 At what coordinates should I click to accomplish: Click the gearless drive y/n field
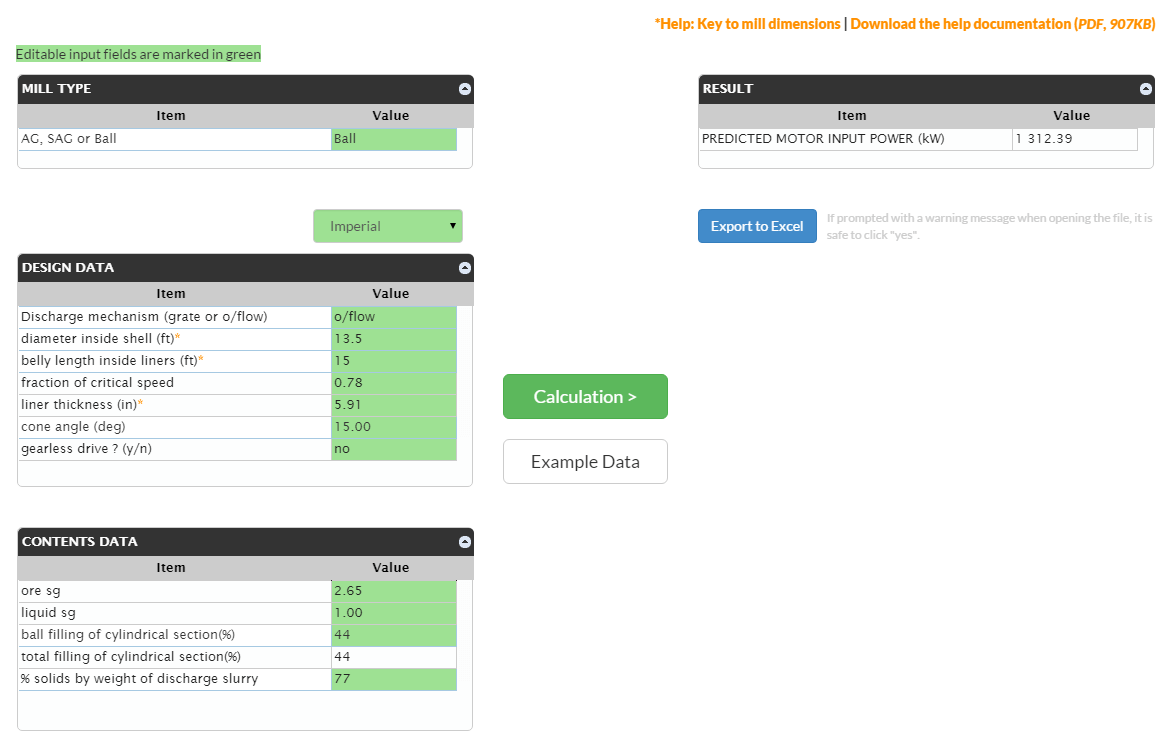(393, 449)
